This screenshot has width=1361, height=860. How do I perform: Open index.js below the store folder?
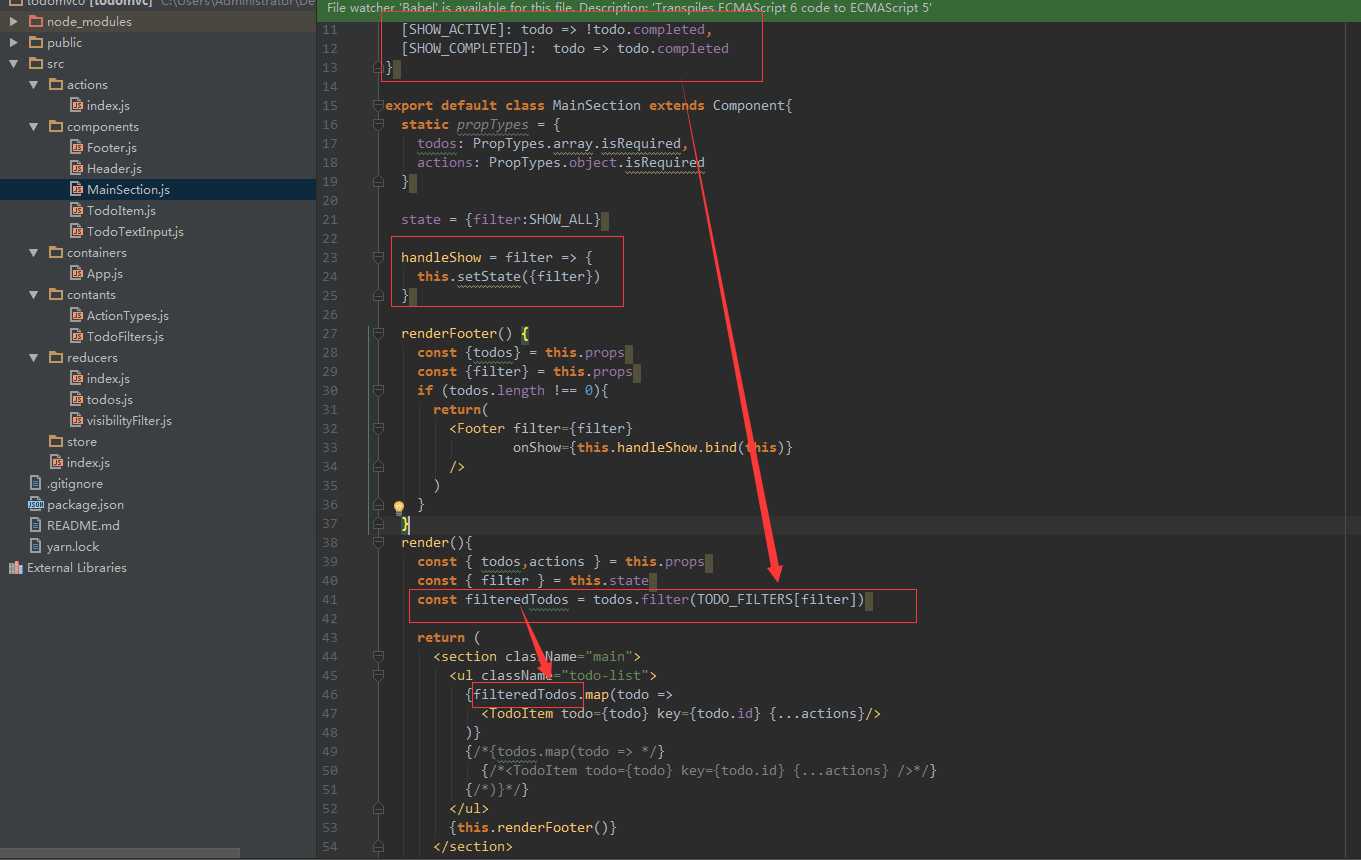tap(88, 462)
